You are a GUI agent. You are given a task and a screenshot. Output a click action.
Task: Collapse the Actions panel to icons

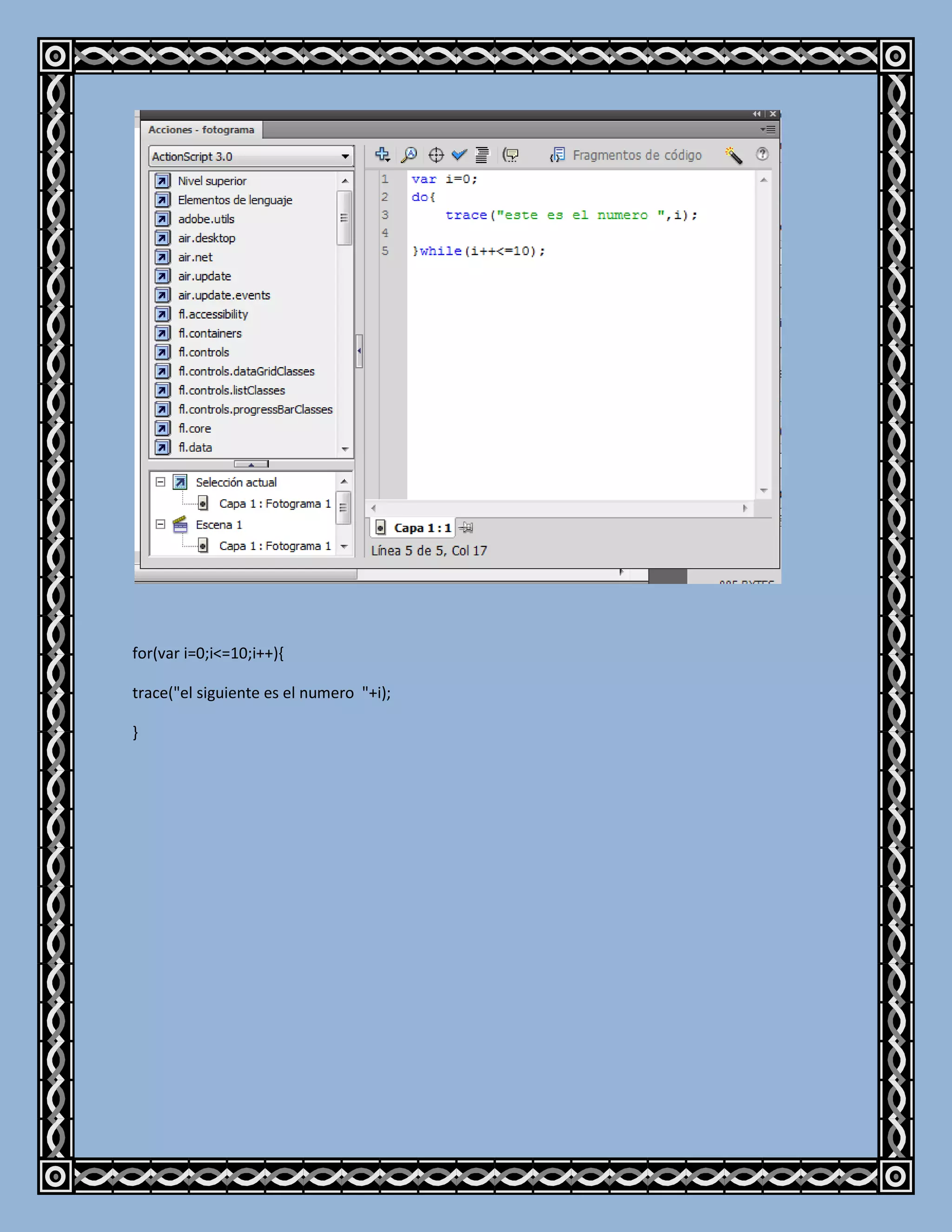[x=756, y=114]
